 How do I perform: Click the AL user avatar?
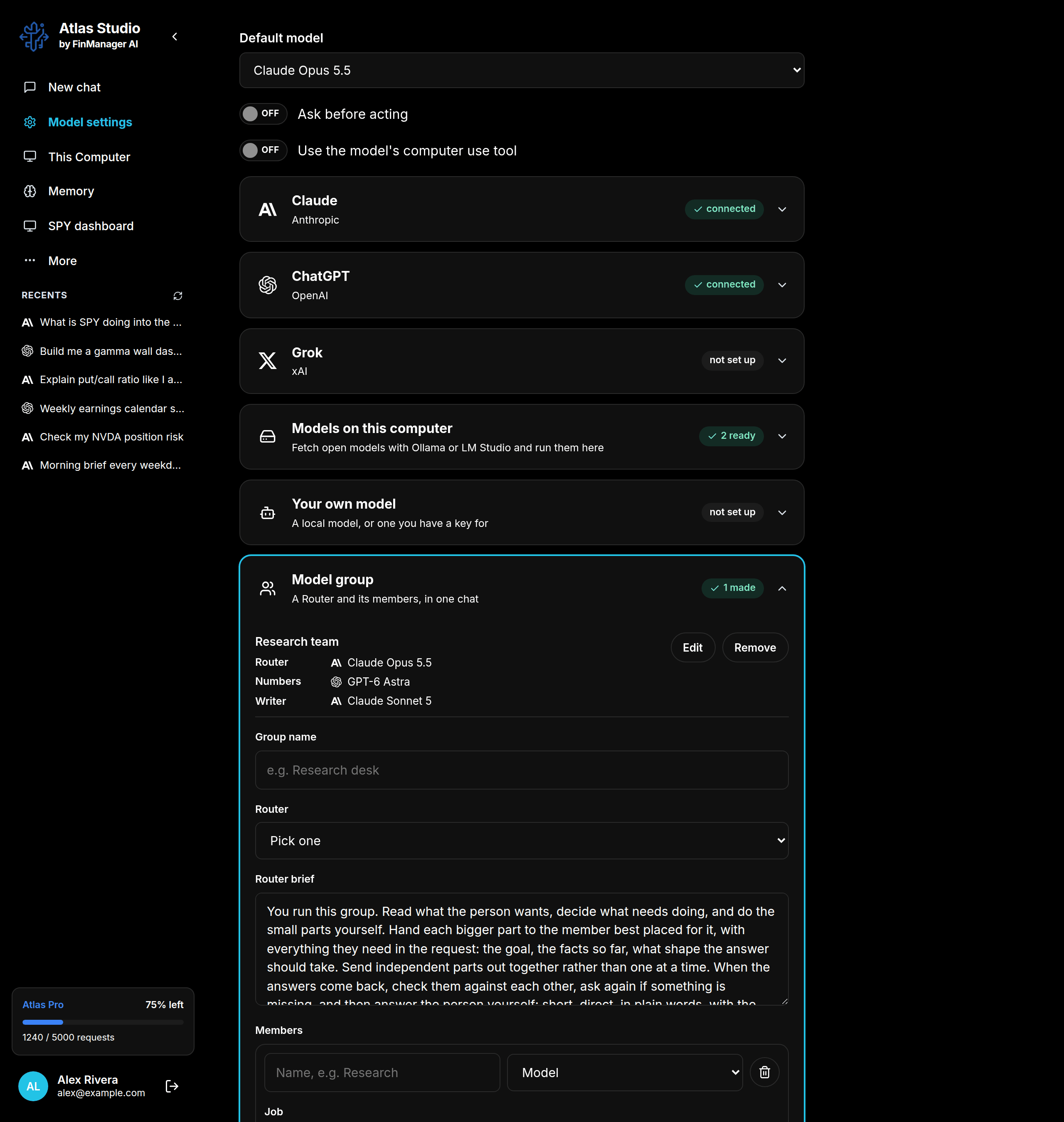pos(33,1086)
